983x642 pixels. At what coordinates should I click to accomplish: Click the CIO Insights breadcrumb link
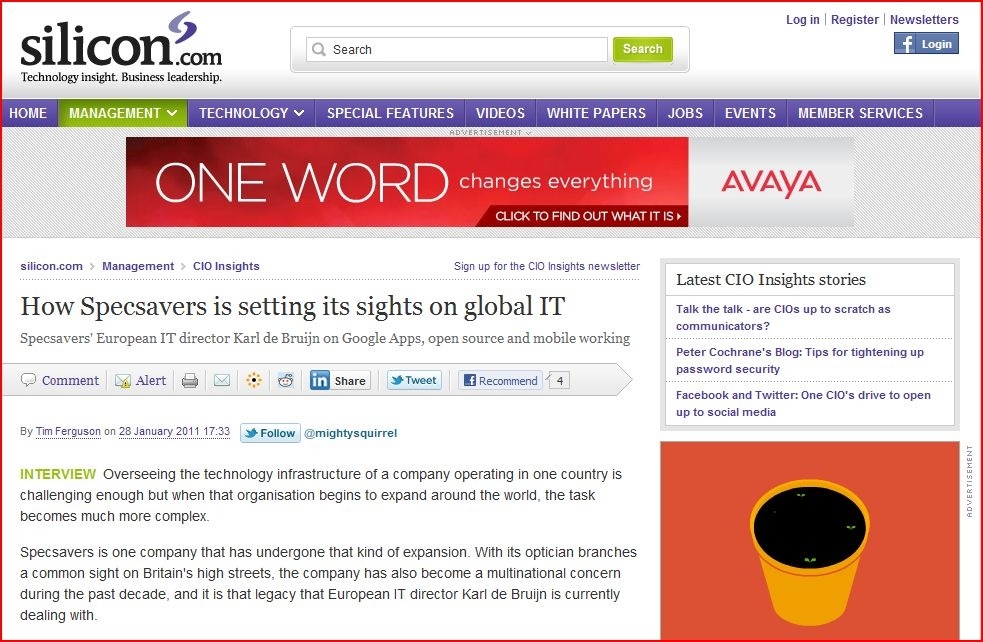click(226, 266)
